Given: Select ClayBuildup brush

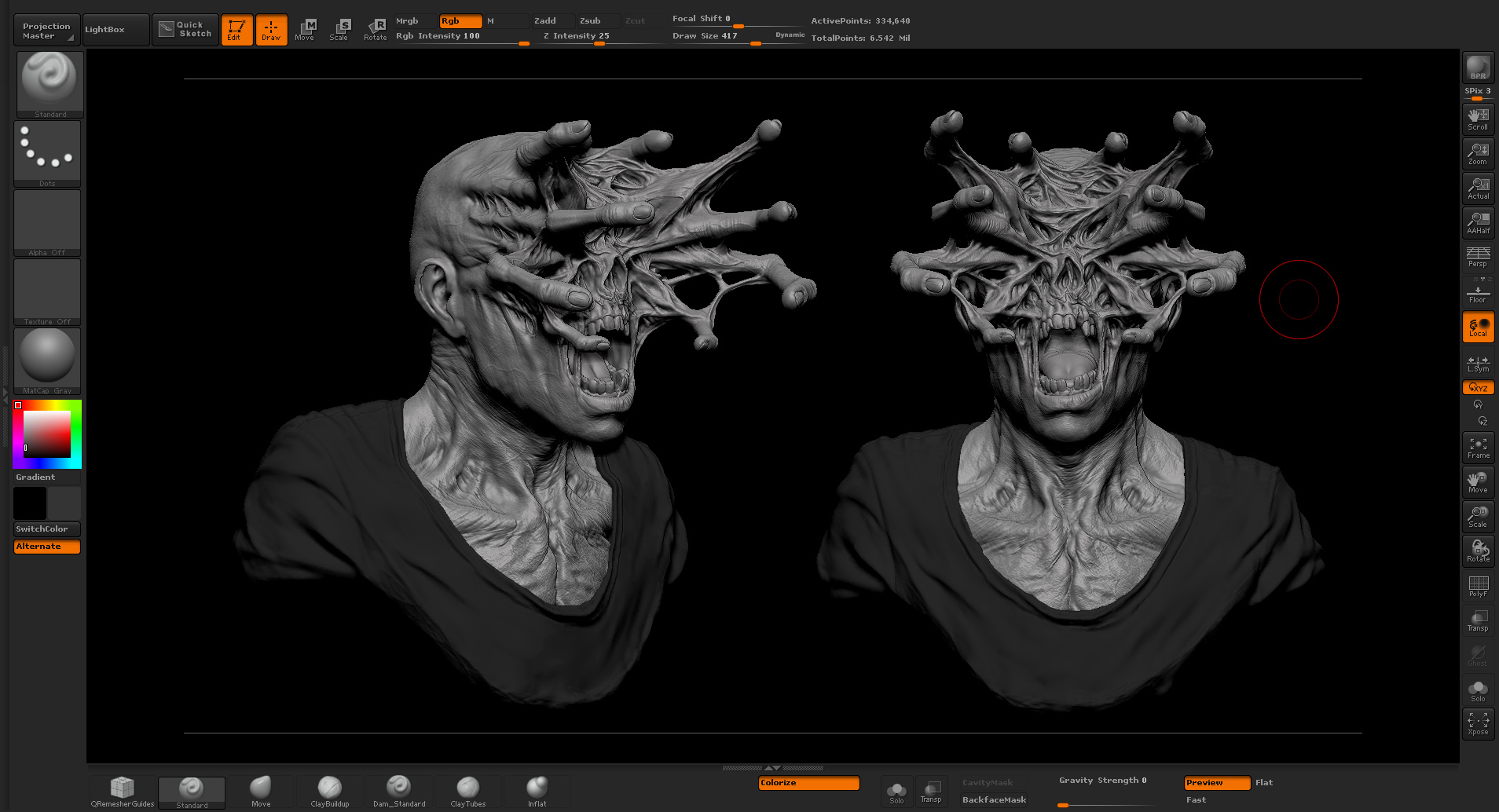Looking at the screenshot, I should click(x=330, y=792).
